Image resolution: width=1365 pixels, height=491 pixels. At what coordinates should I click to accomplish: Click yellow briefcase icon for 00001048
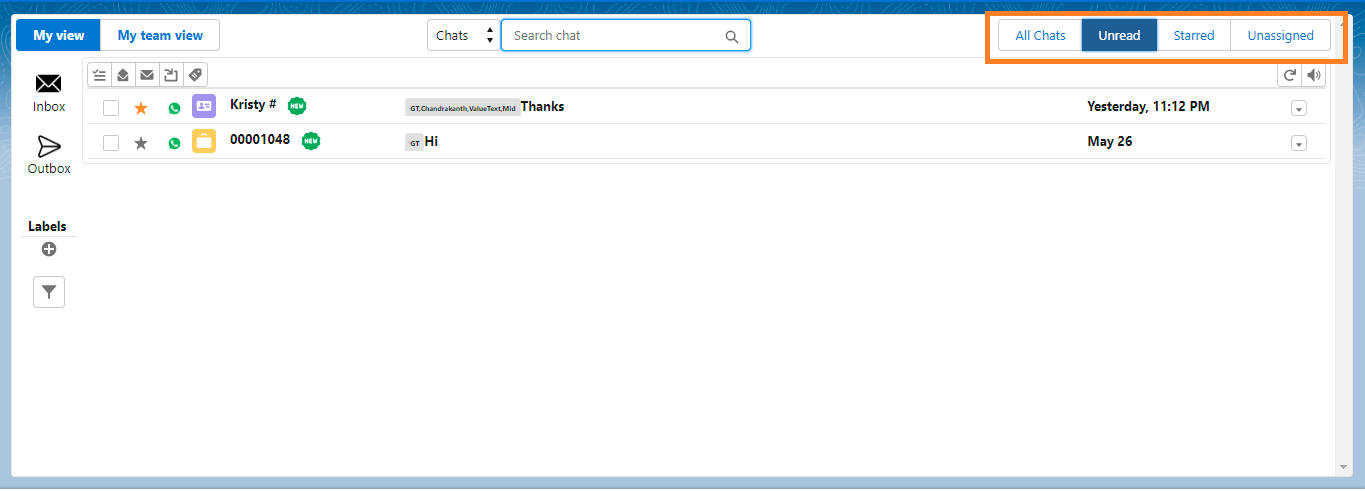tap(204, 141)
